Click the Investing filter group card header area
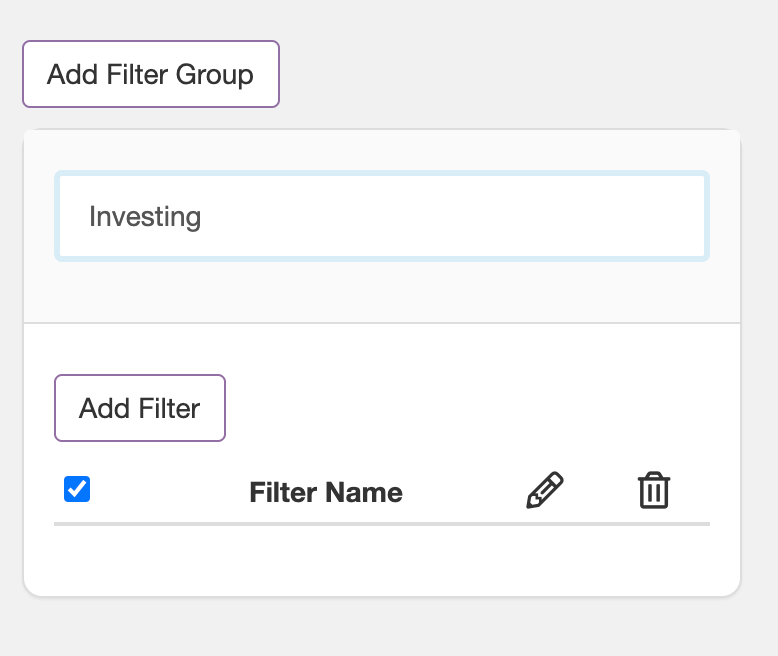This screenshot has width=778, height=656. click(382, 226)
